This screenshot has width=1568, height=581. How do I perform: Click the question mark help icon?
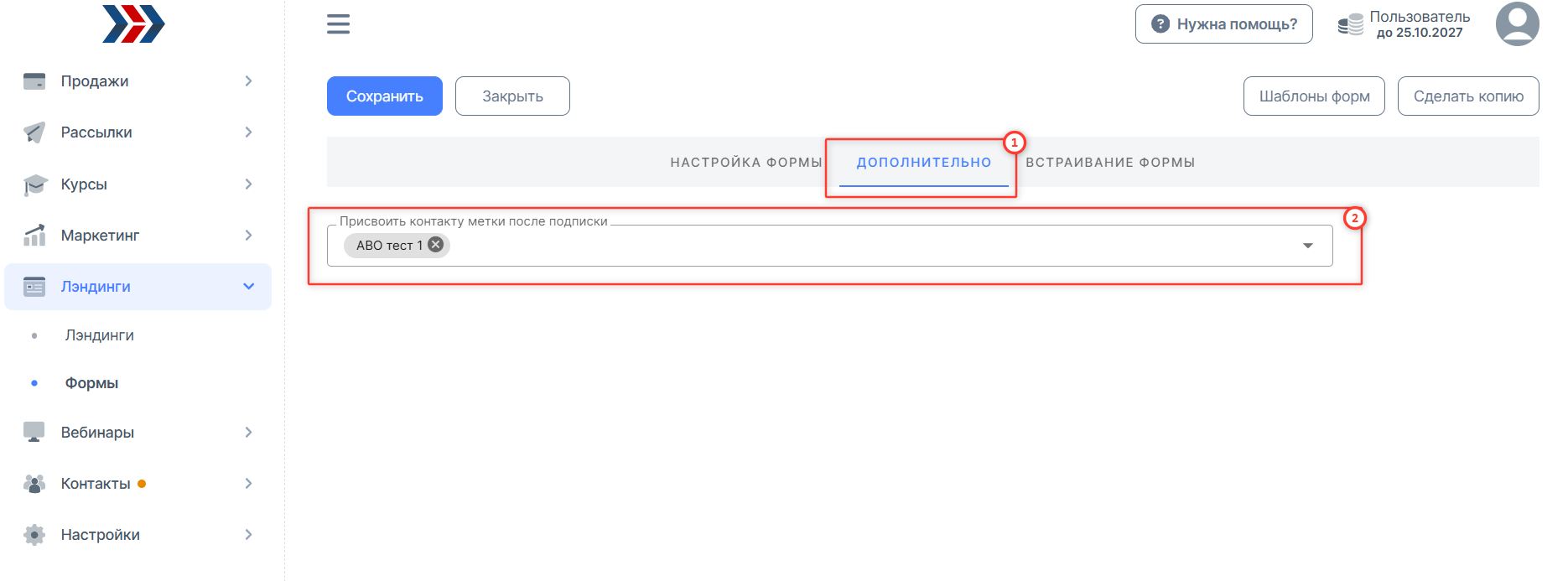[1160, 24]
